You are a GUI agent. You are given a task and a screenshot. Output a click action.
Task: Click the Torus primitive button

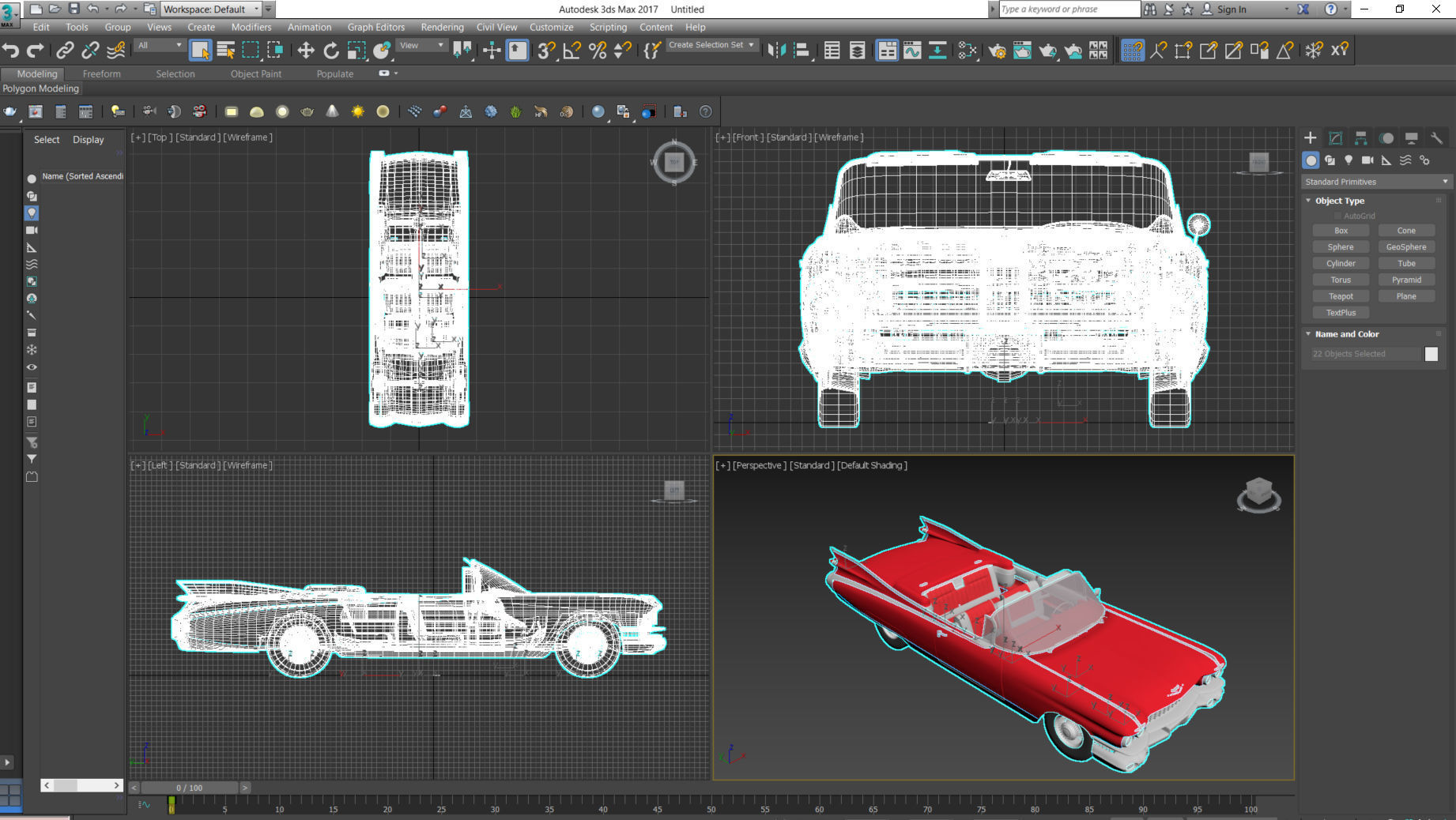tap(1341, 280)
